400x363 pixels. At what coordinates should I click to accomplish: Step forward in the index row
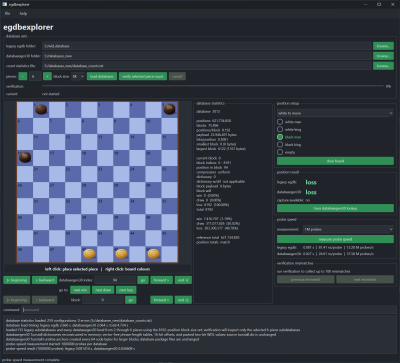coord(161,280)
